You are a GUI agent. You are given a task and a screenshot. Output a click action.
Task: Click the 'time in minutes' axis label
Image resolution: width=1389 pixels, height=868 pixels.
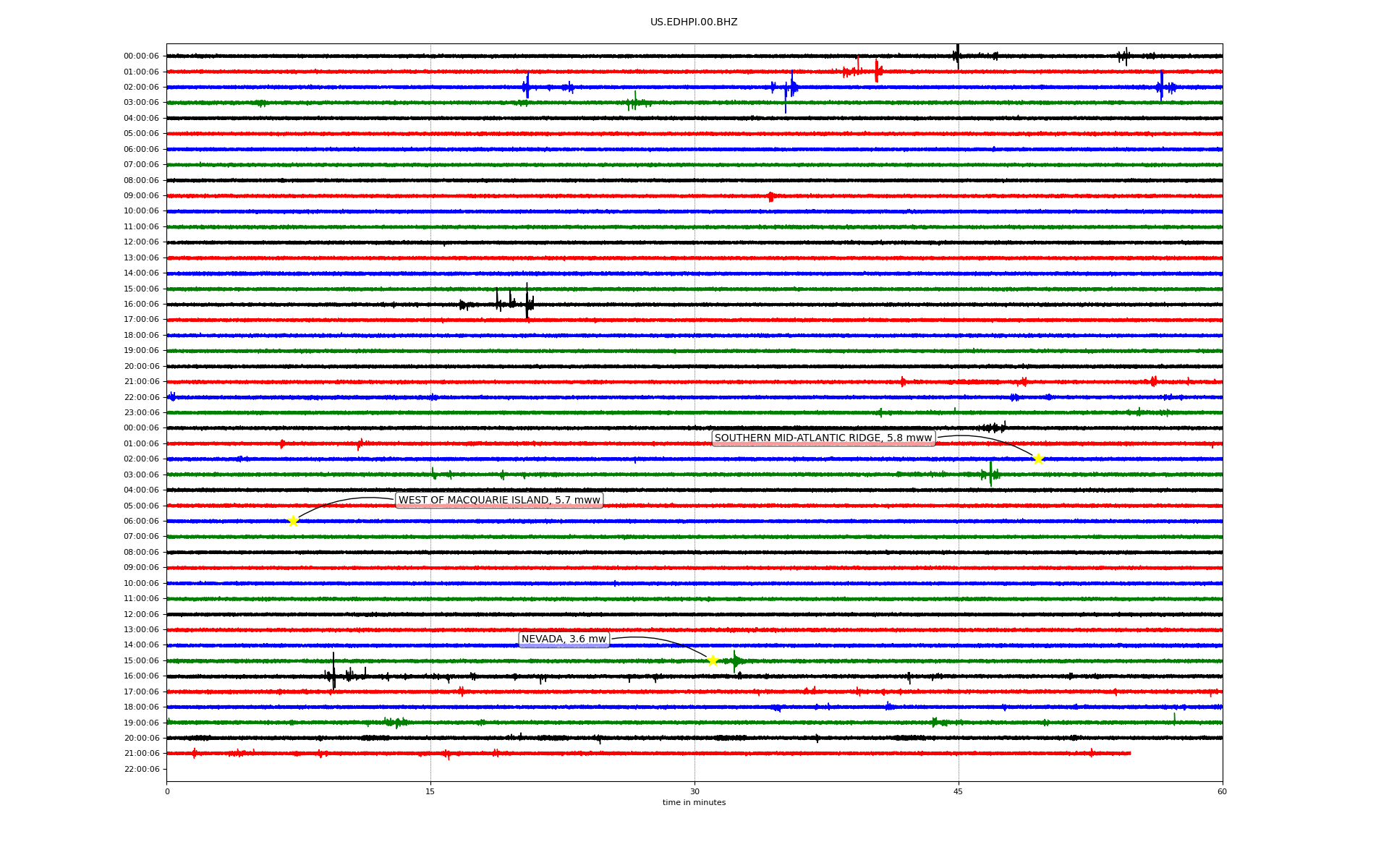[x=694, y=802]
